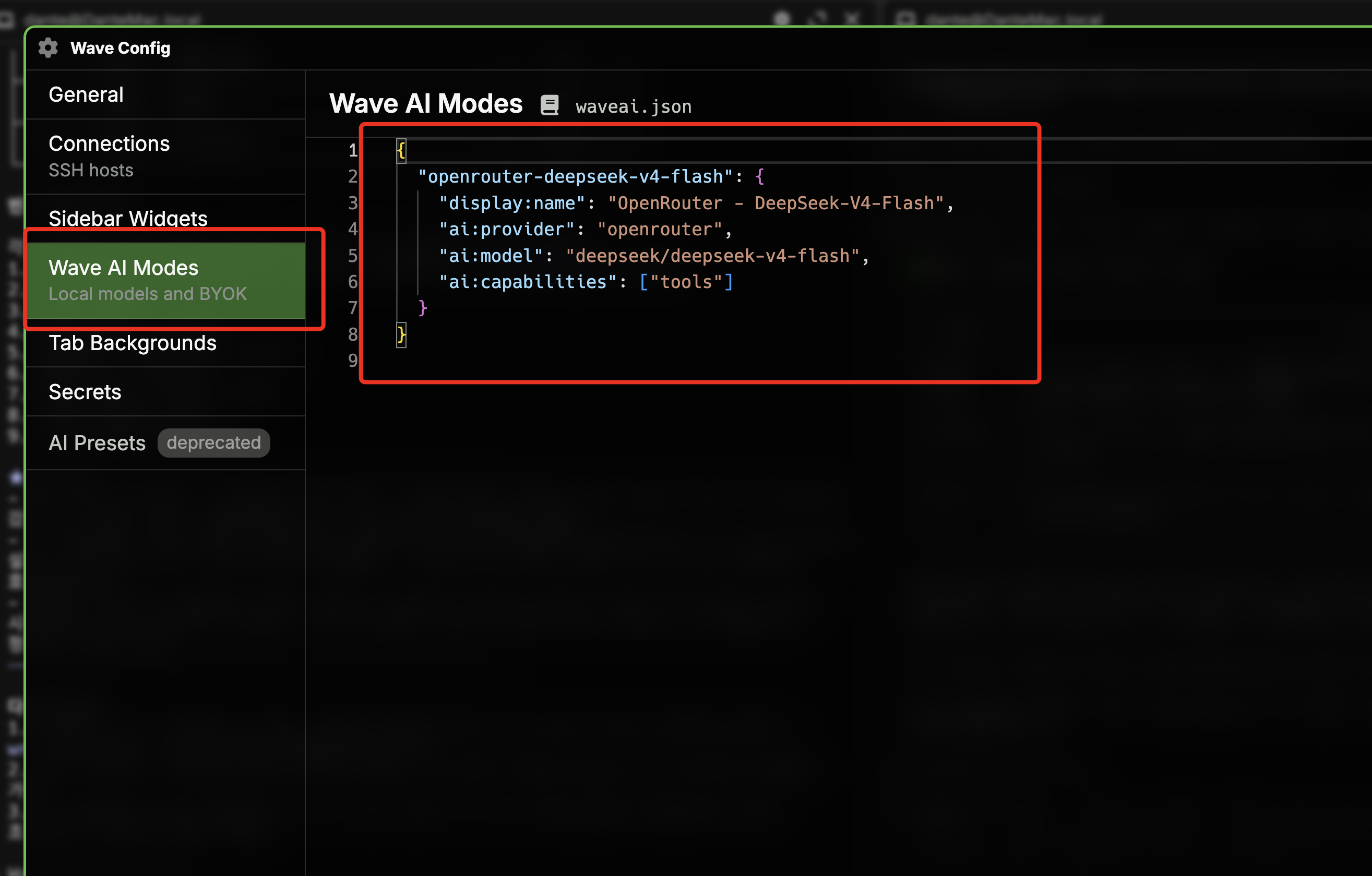Click the "display:name" key in editor
Screen dimensions: 1372x876
tap(512, 203)
